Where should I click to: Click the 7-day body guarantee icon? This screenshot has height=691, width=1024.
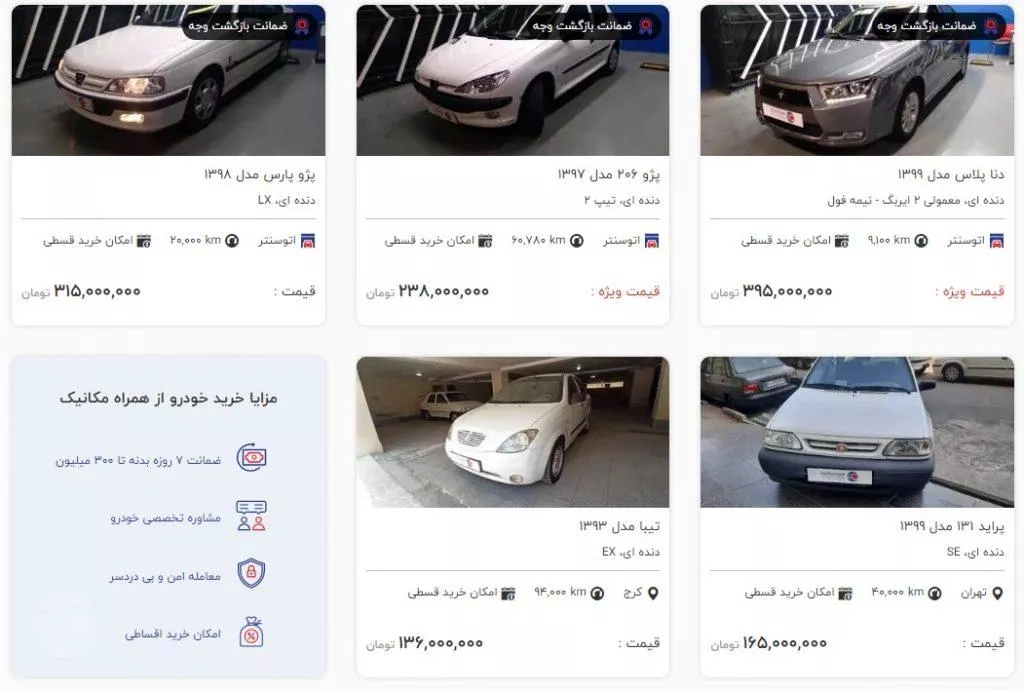click(251, 457)
